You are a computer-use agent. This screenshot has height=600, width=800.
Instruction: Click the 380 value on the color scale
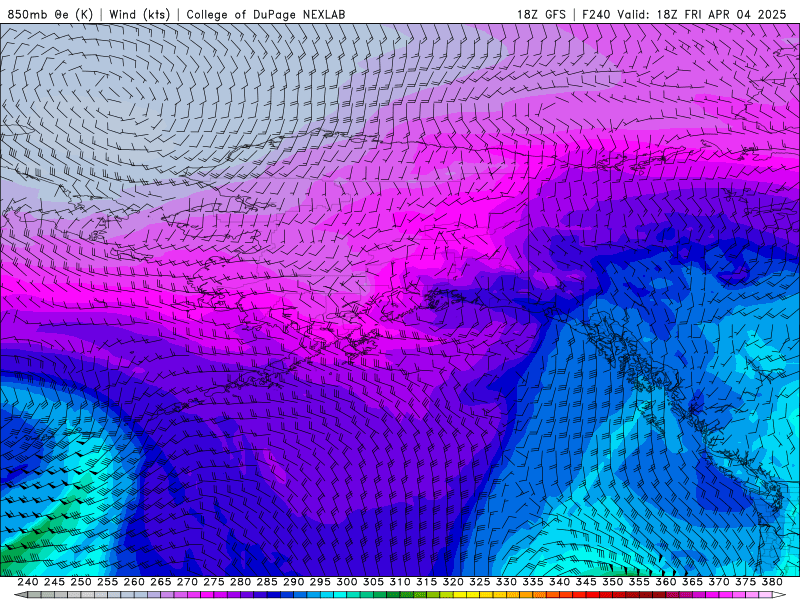pos(772,582)
